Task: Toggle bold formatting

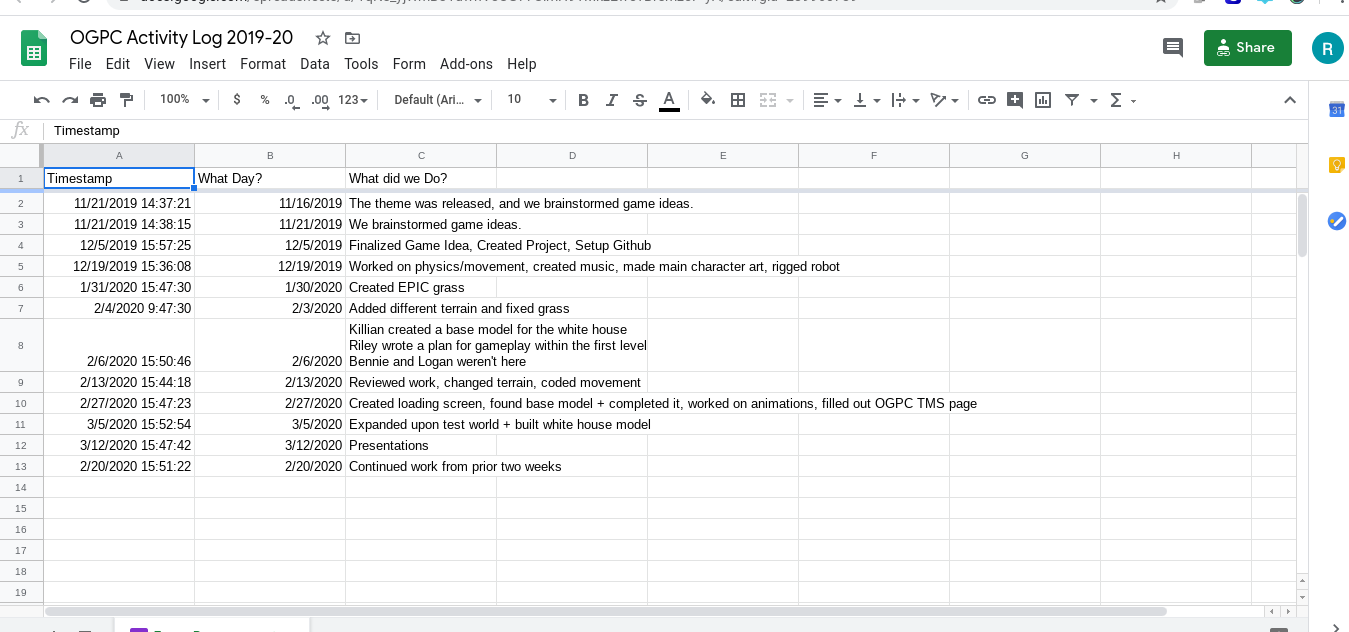Action: [x=583, y=100]
